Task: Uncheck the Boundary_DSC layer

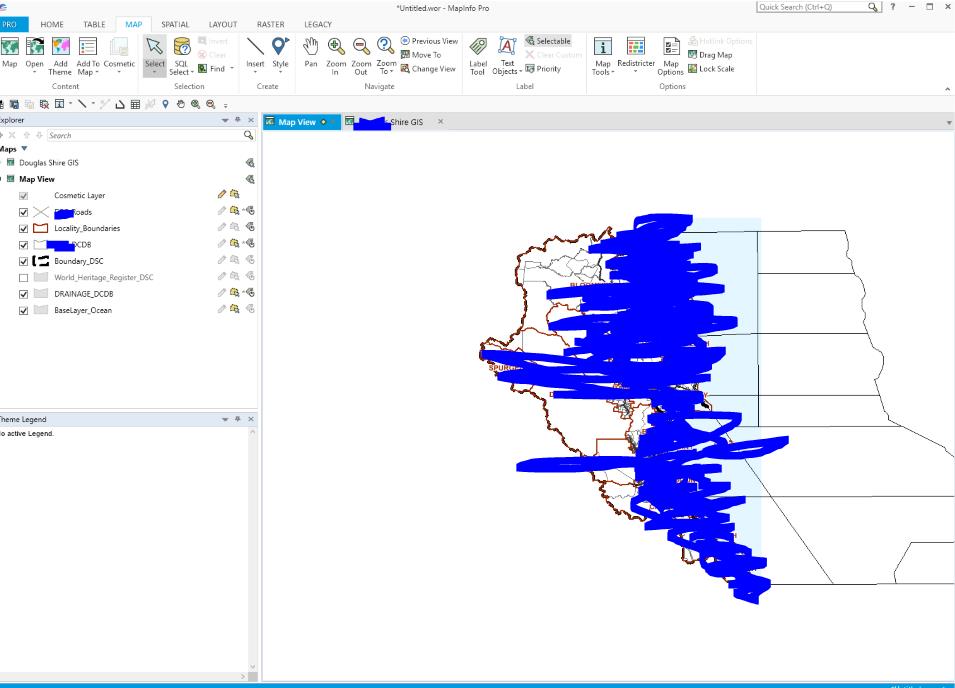Action: [23, 261]
